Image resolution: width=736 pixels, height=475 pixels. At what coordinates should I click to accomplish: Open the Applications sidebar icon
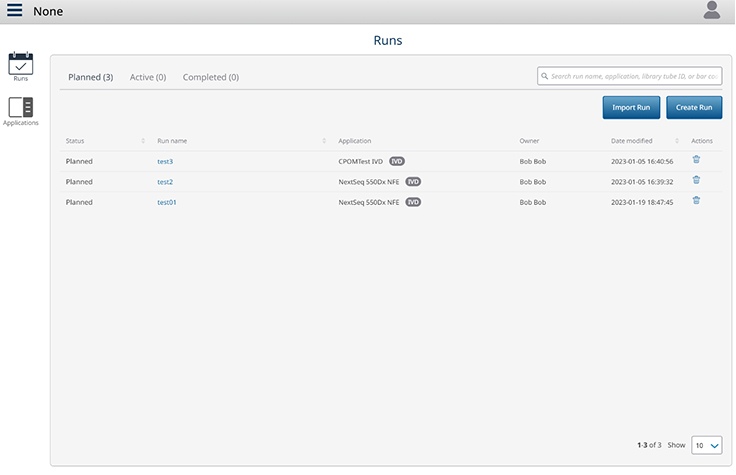21,110
